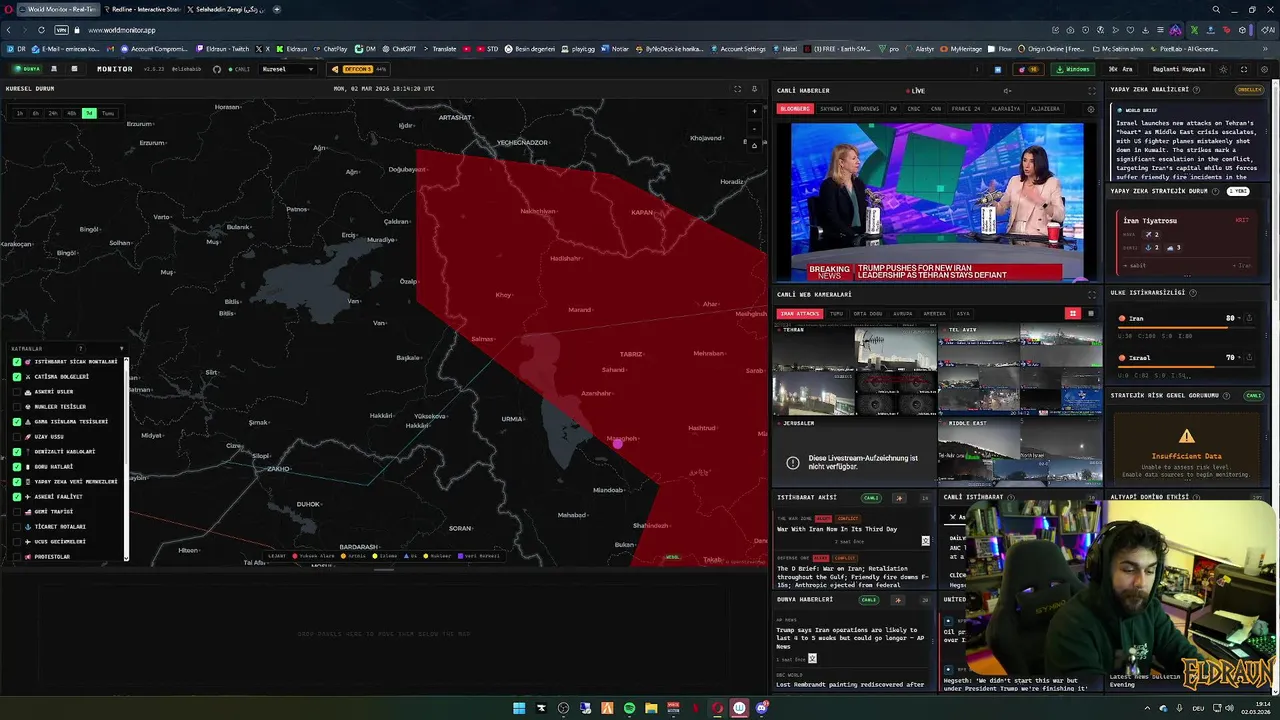
Task: Open the Windows Start menu
Action: [x=519, y=708]
